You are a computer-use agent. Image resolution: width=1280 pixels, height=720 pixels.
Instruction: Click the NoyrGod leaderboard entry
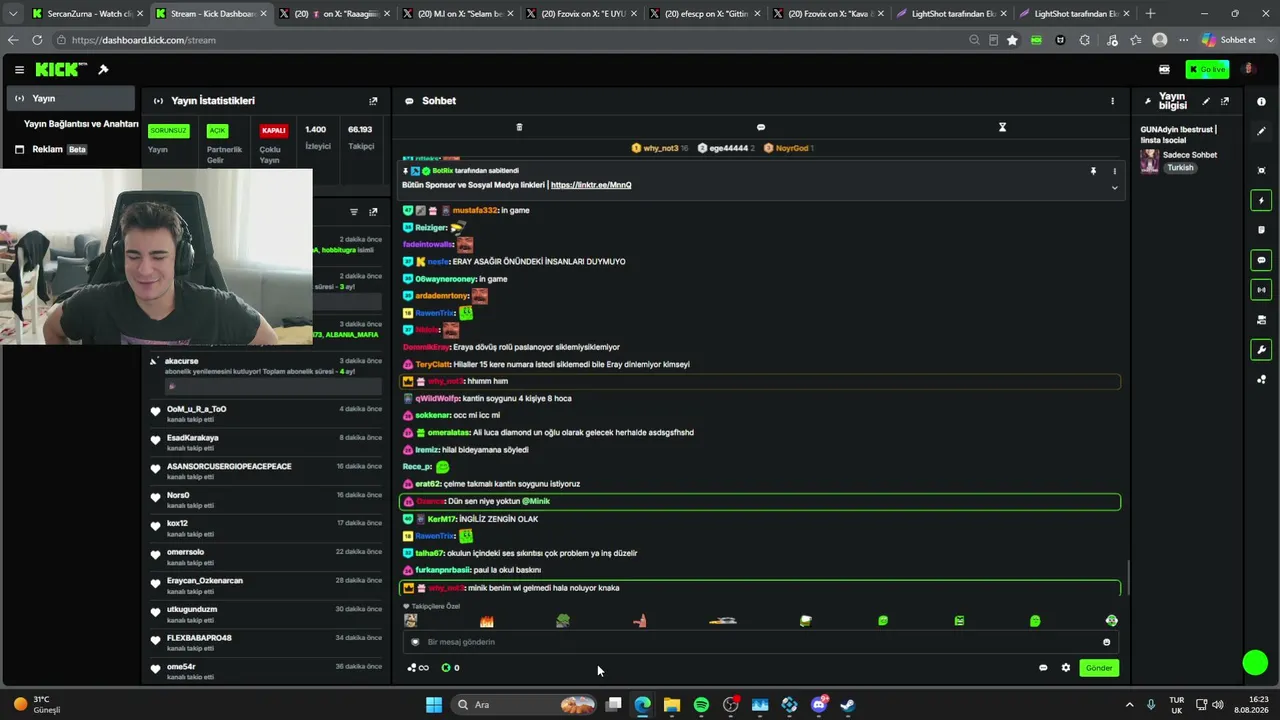pos(789,148)
